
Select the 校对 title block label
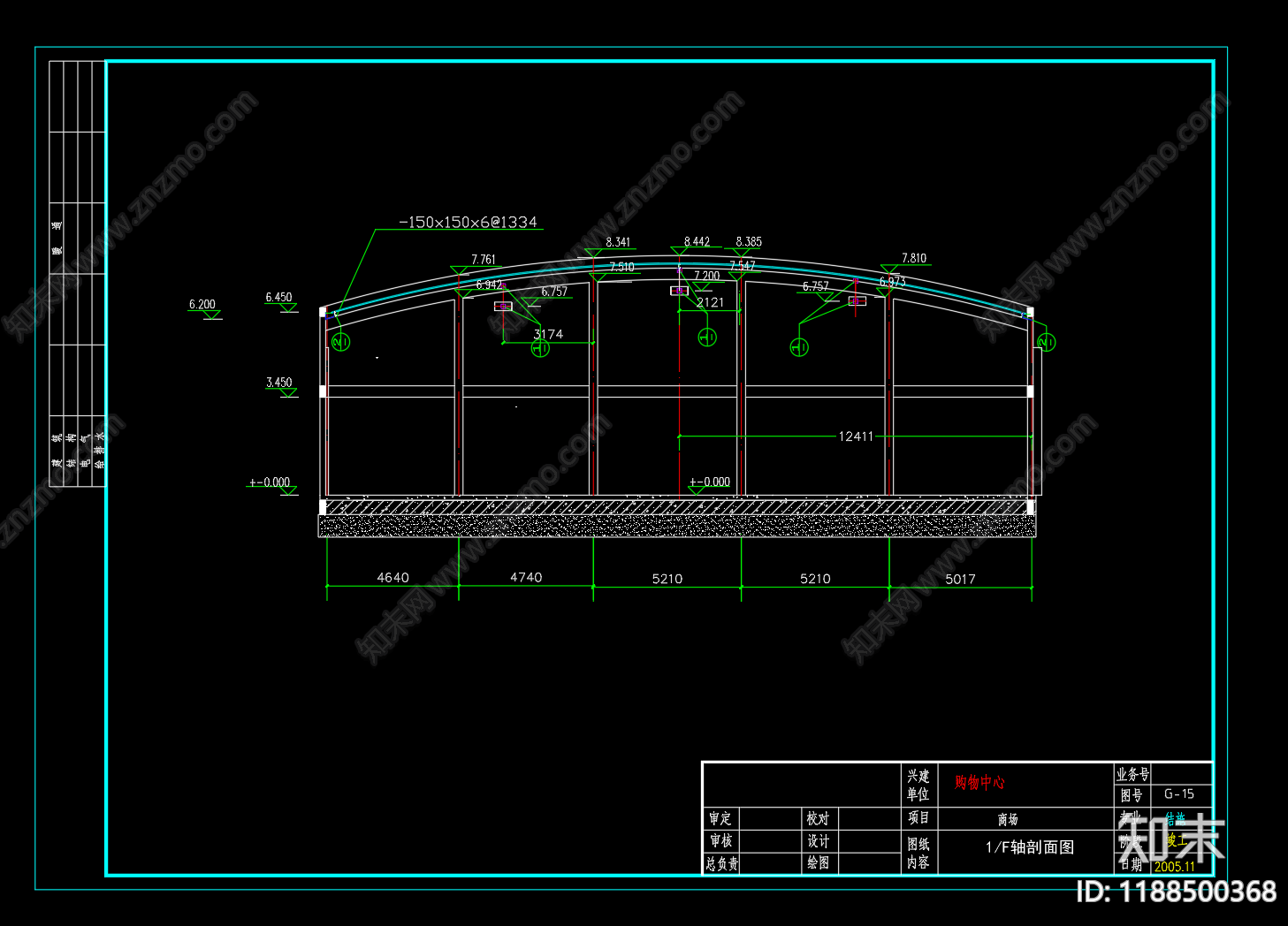pyautogui.click(x=818, y=819)
